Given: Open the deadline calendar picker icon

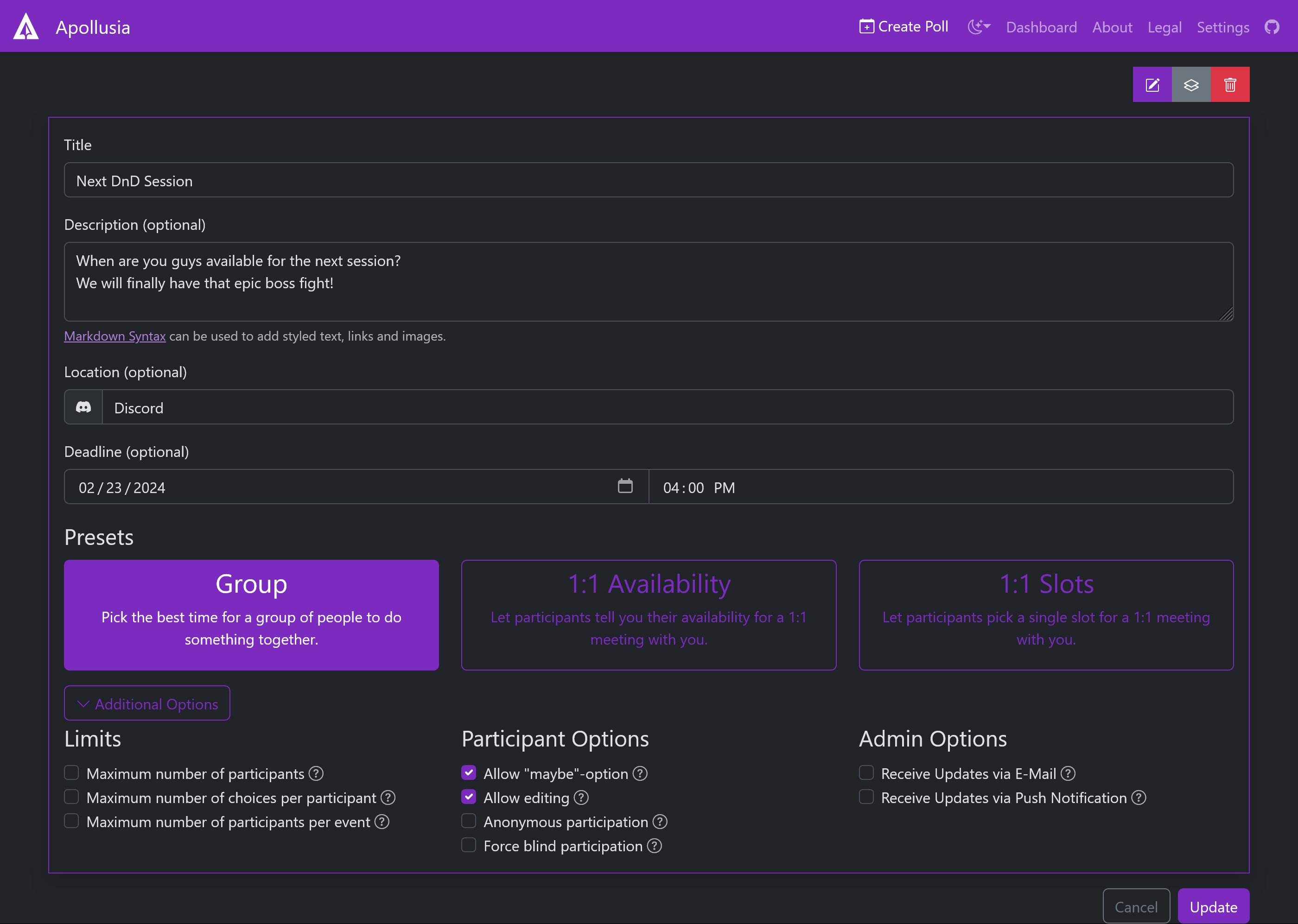Looking at the screenshot, I should 625,486.
